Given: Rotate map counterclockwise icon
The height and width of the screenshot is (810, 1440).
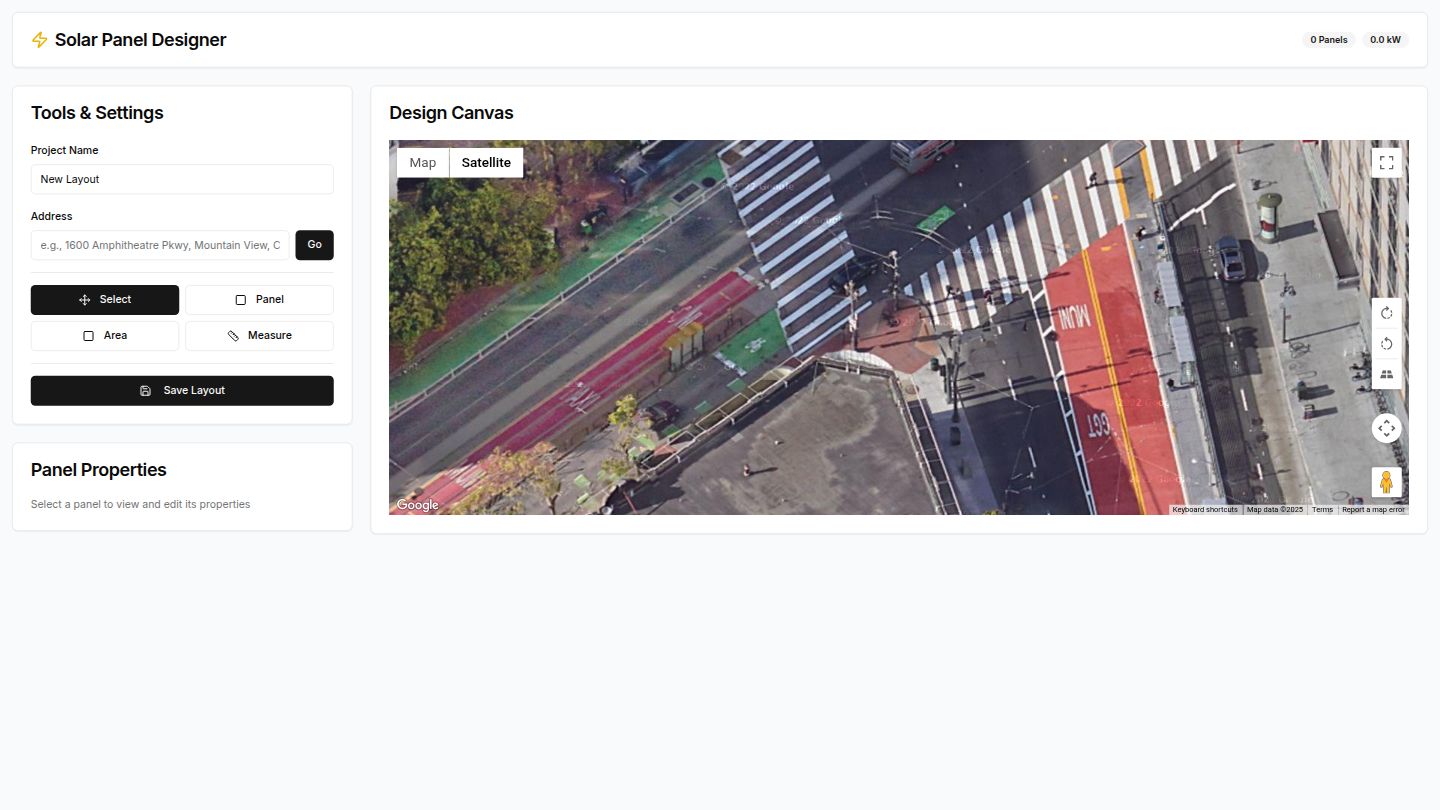Looking at the screenshot, I should (1386, 344).
